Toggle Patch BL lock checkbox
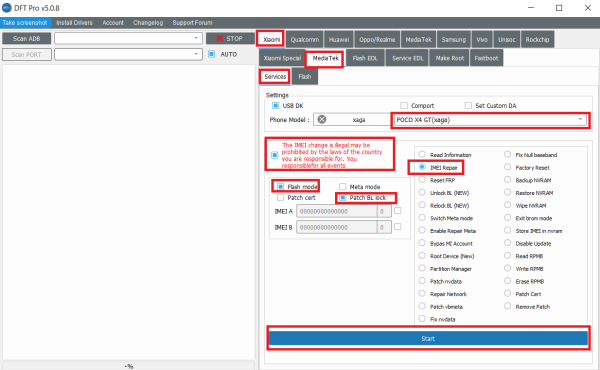This screenshot has width=600, height=370. [342, 197]
